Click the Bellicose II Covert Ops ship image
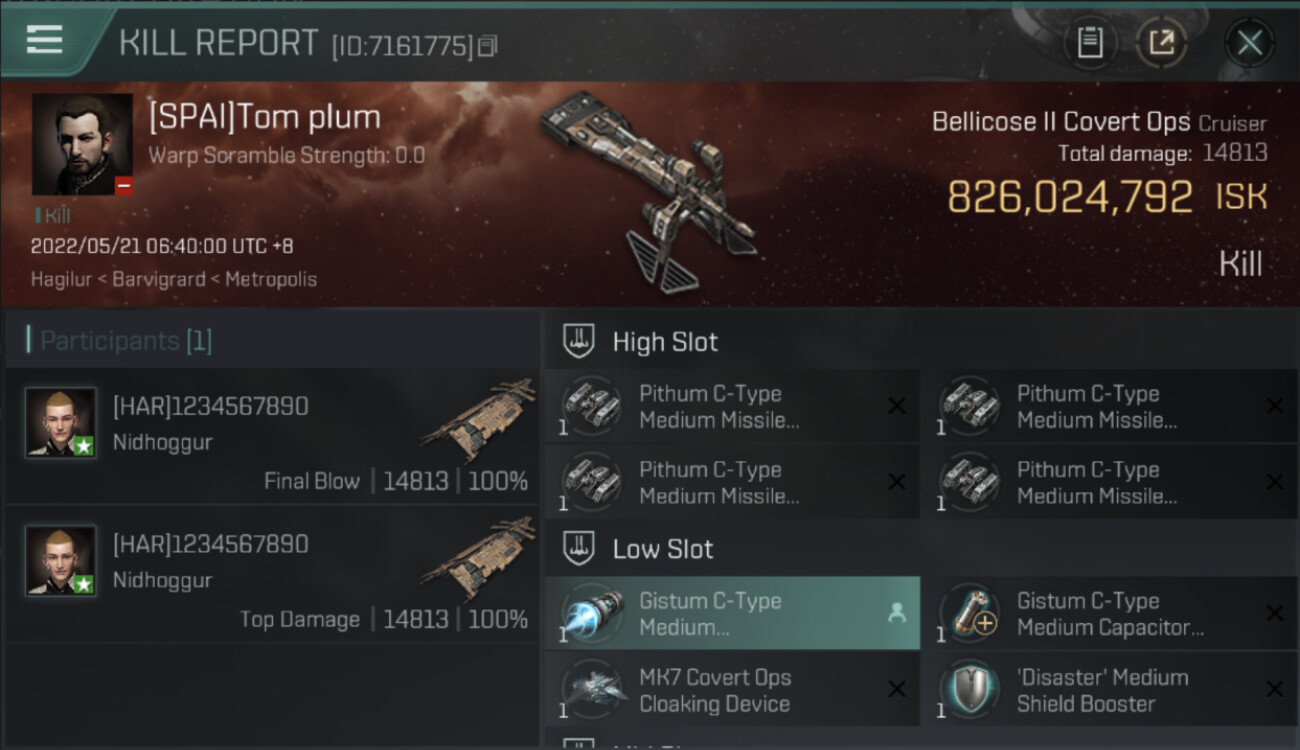Screen dimensions: 1300x750 649,190
